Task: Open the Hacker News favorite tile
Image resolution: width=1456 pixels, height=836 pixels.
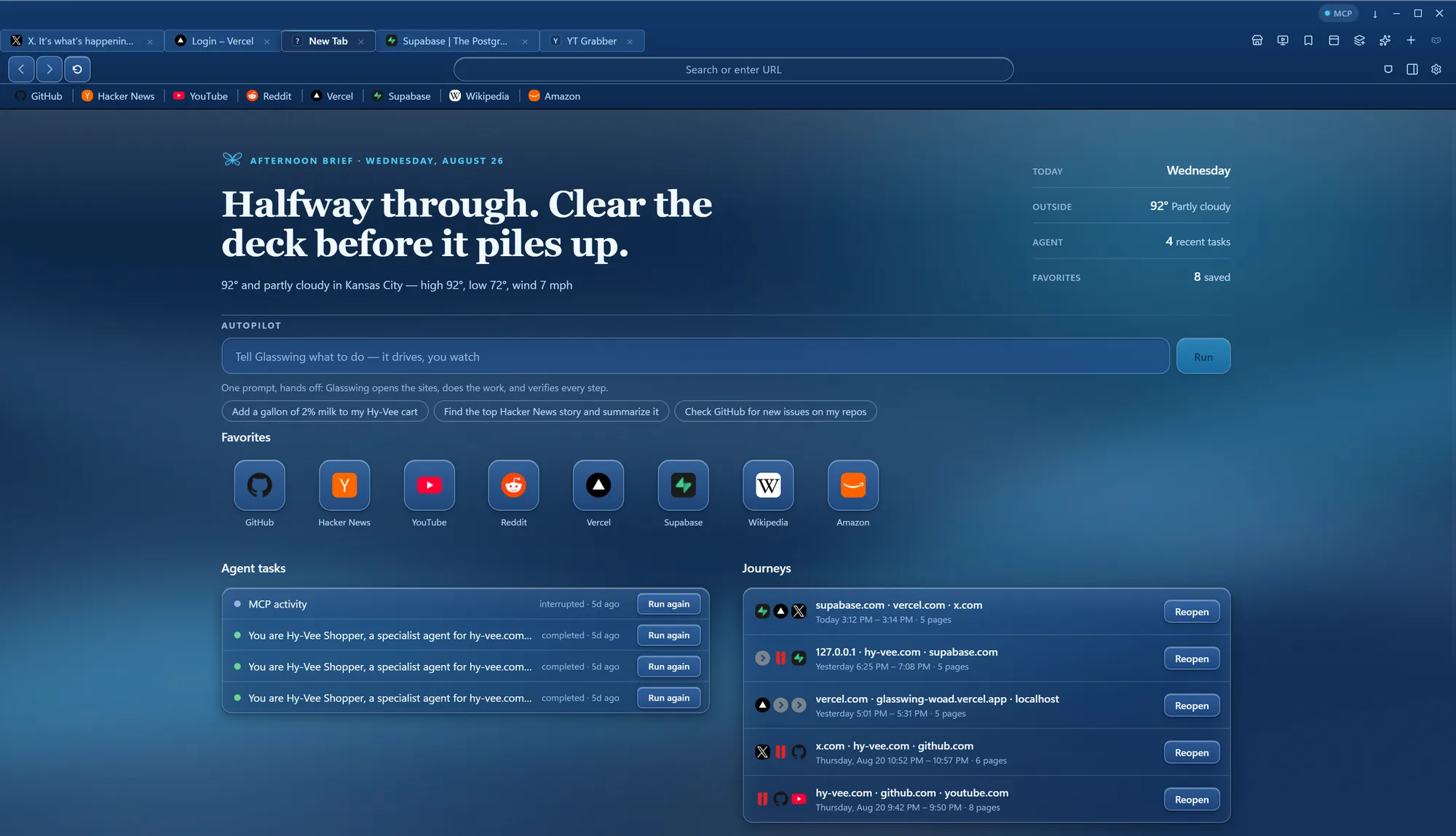Action: [344, 485]
